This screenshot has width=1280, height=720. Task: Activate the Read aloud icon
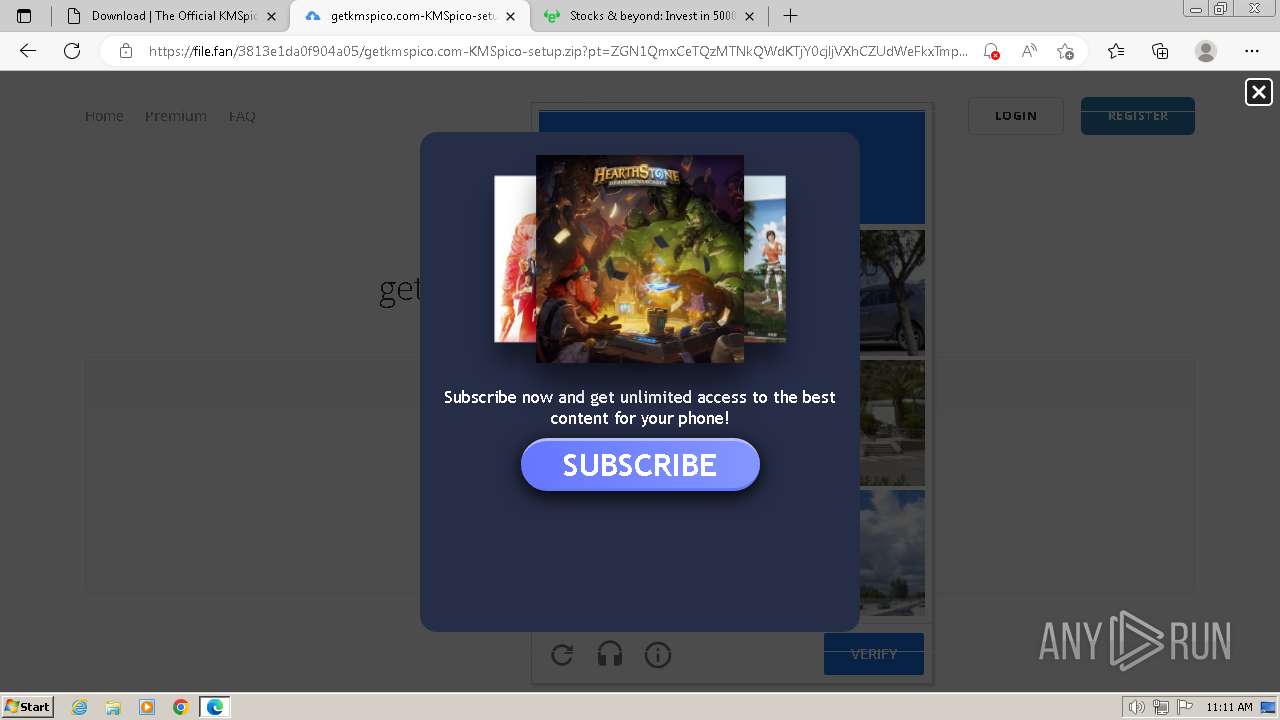pyautogui.click(x=1028, y=51)
